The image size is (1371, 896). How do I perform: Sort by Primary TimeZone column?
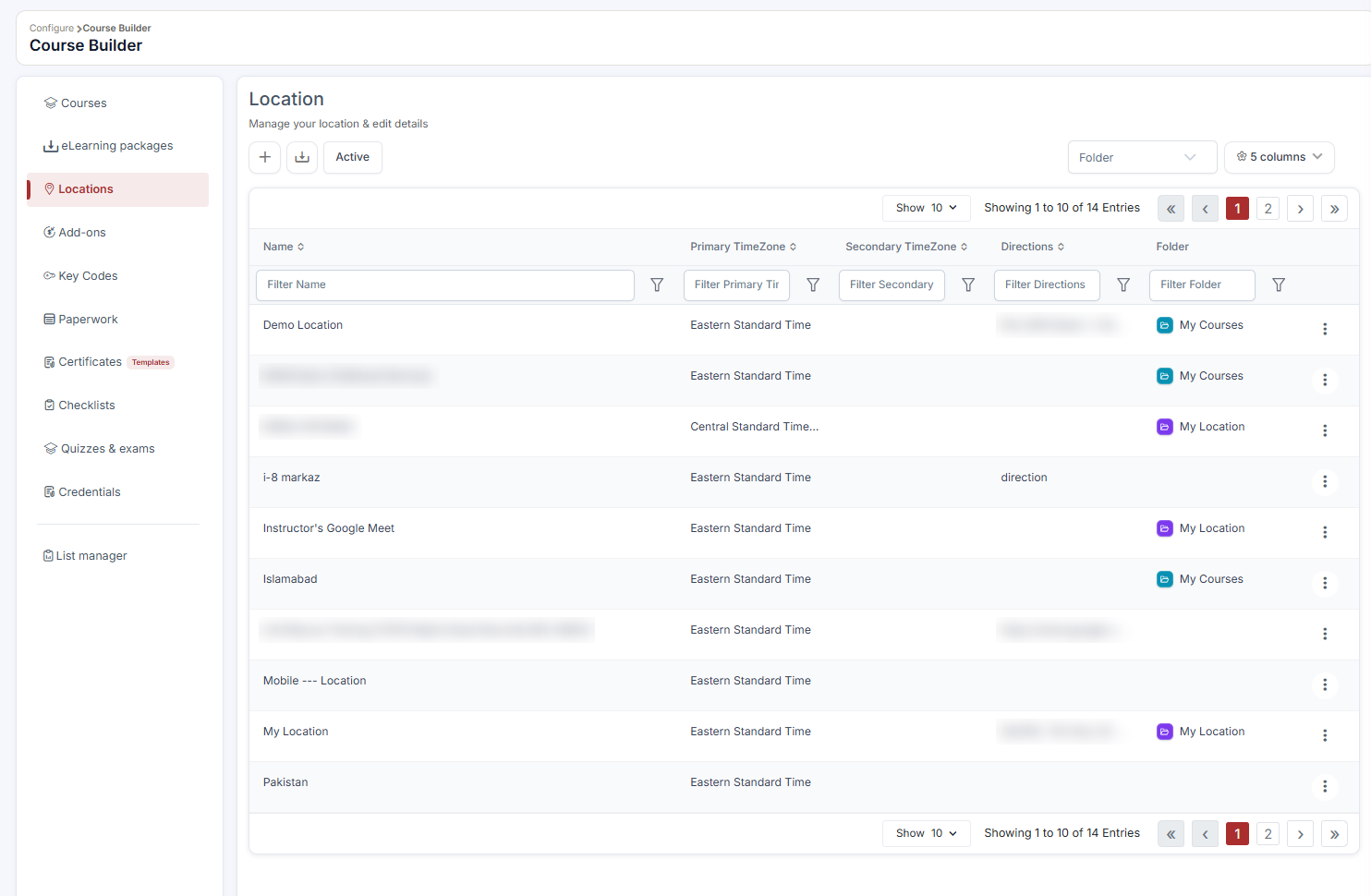click(x=744, y=247)
